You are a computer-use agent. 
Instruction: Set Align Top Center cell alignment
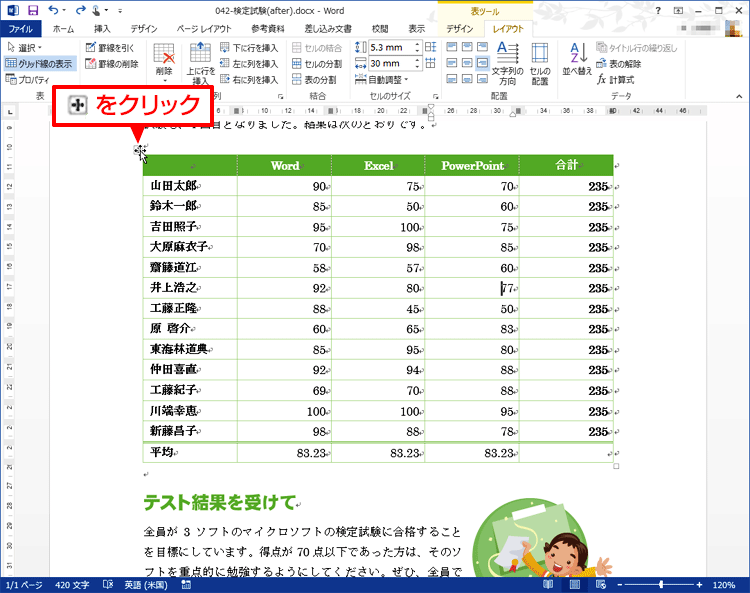coord(467,47)
